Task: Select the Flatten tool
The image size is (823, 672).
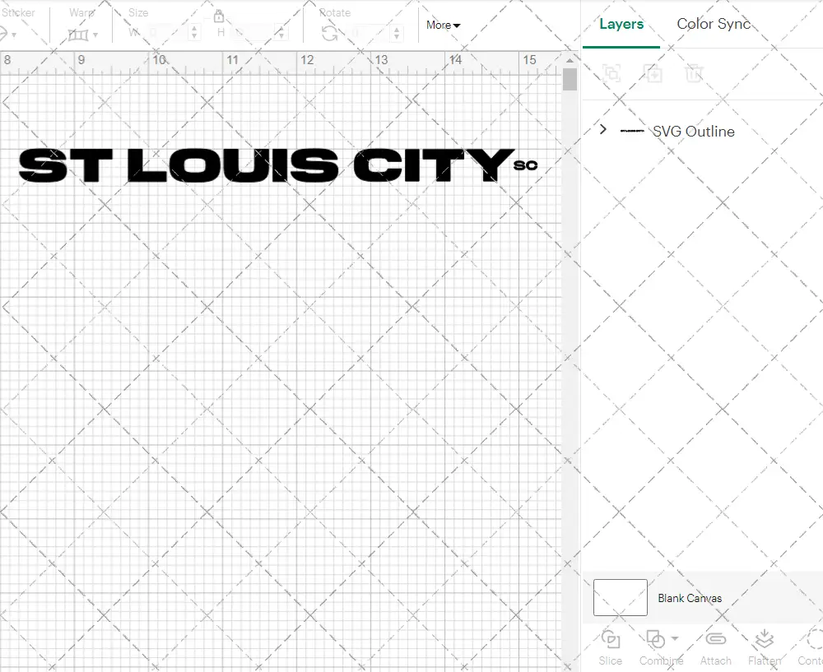Action: pos(764,644)
